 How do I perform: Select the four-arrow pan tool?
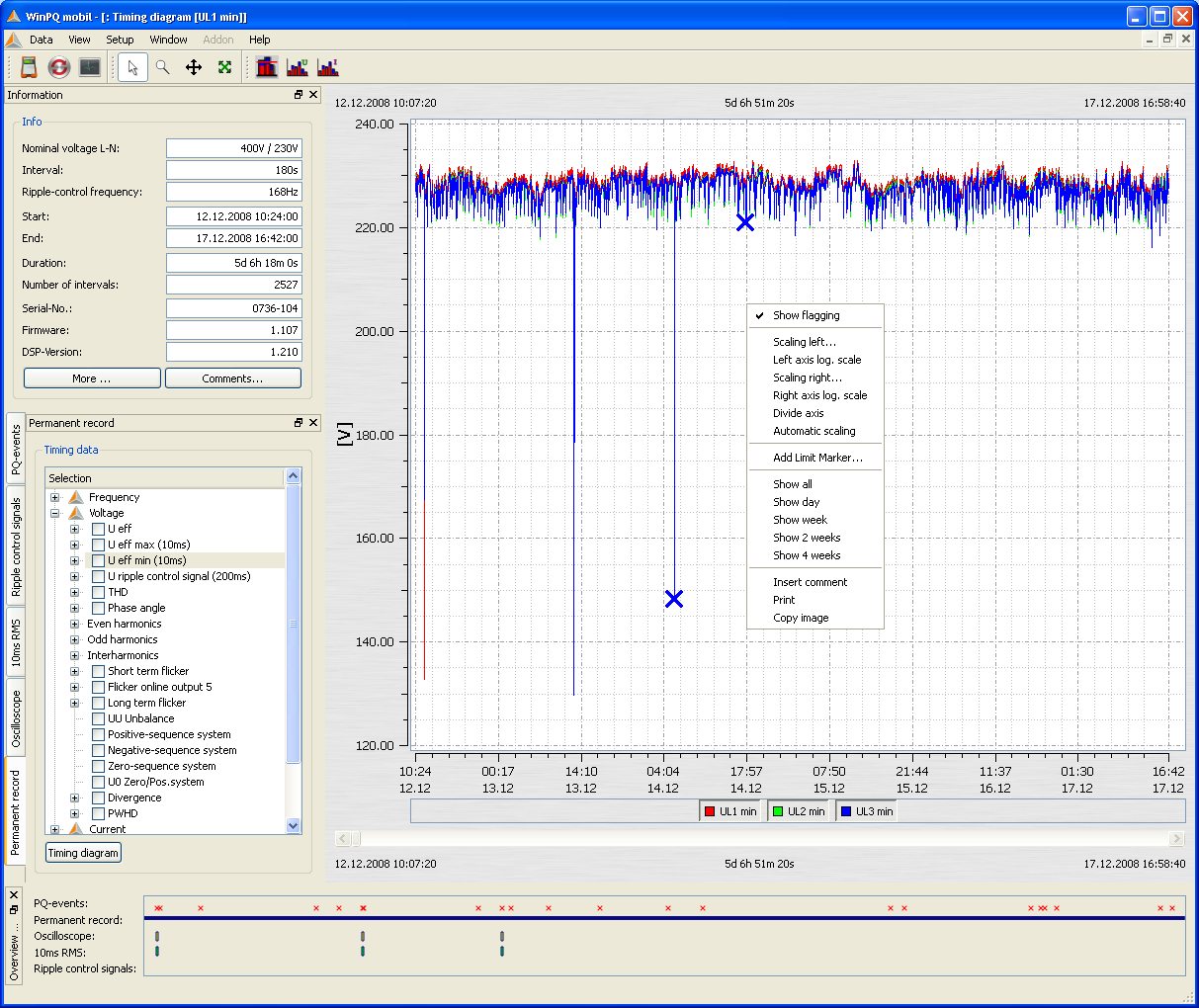tap(194, 67)
